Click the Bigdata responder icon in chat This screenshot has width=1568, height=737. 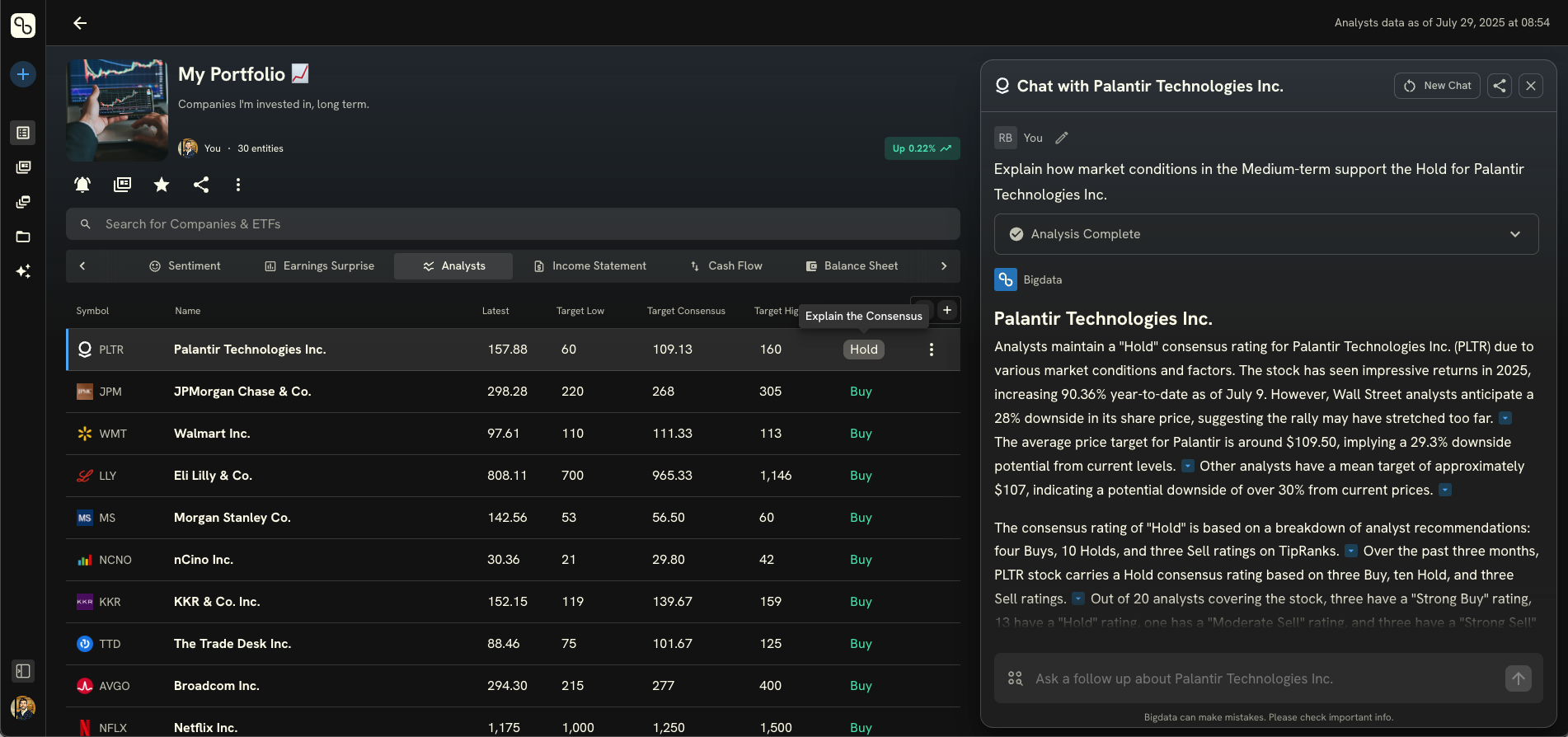[1006, 280]
